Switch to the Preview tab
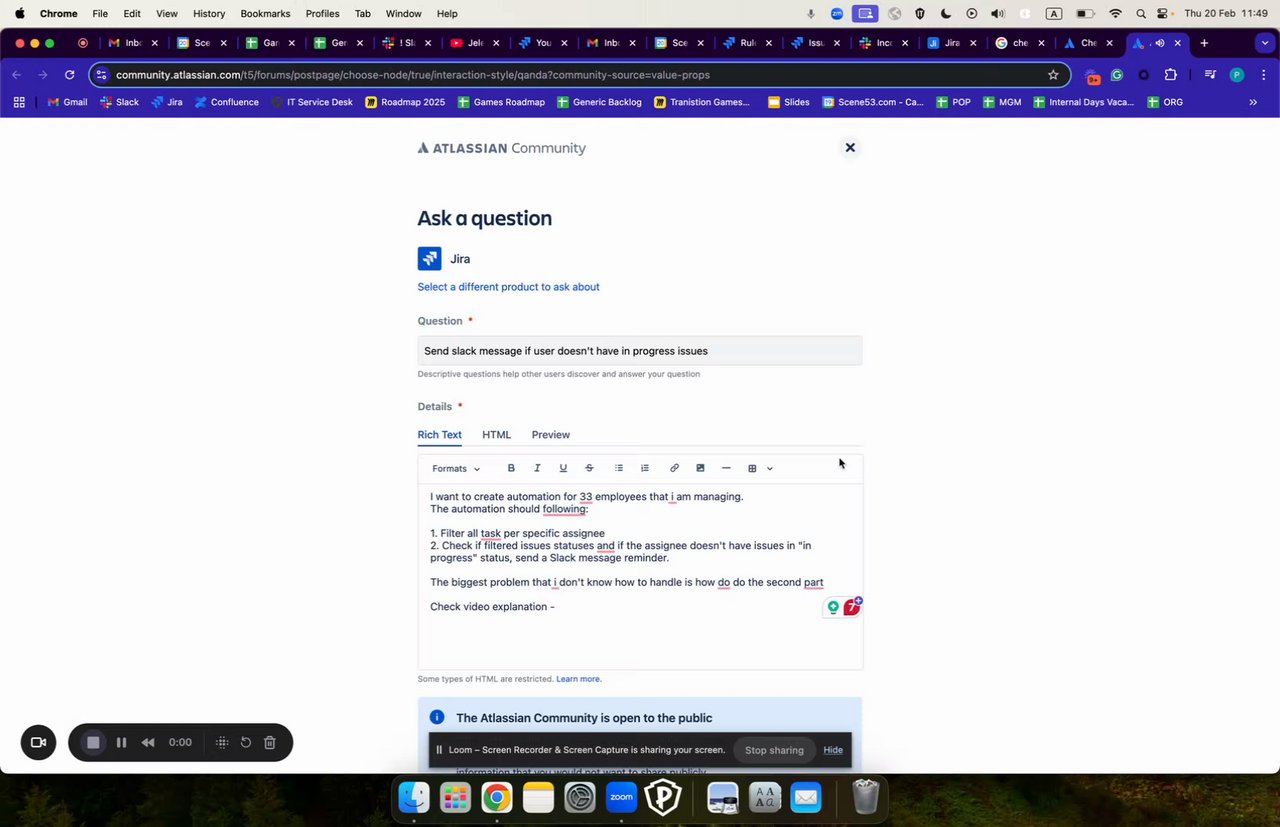 (x=551, y=435)
